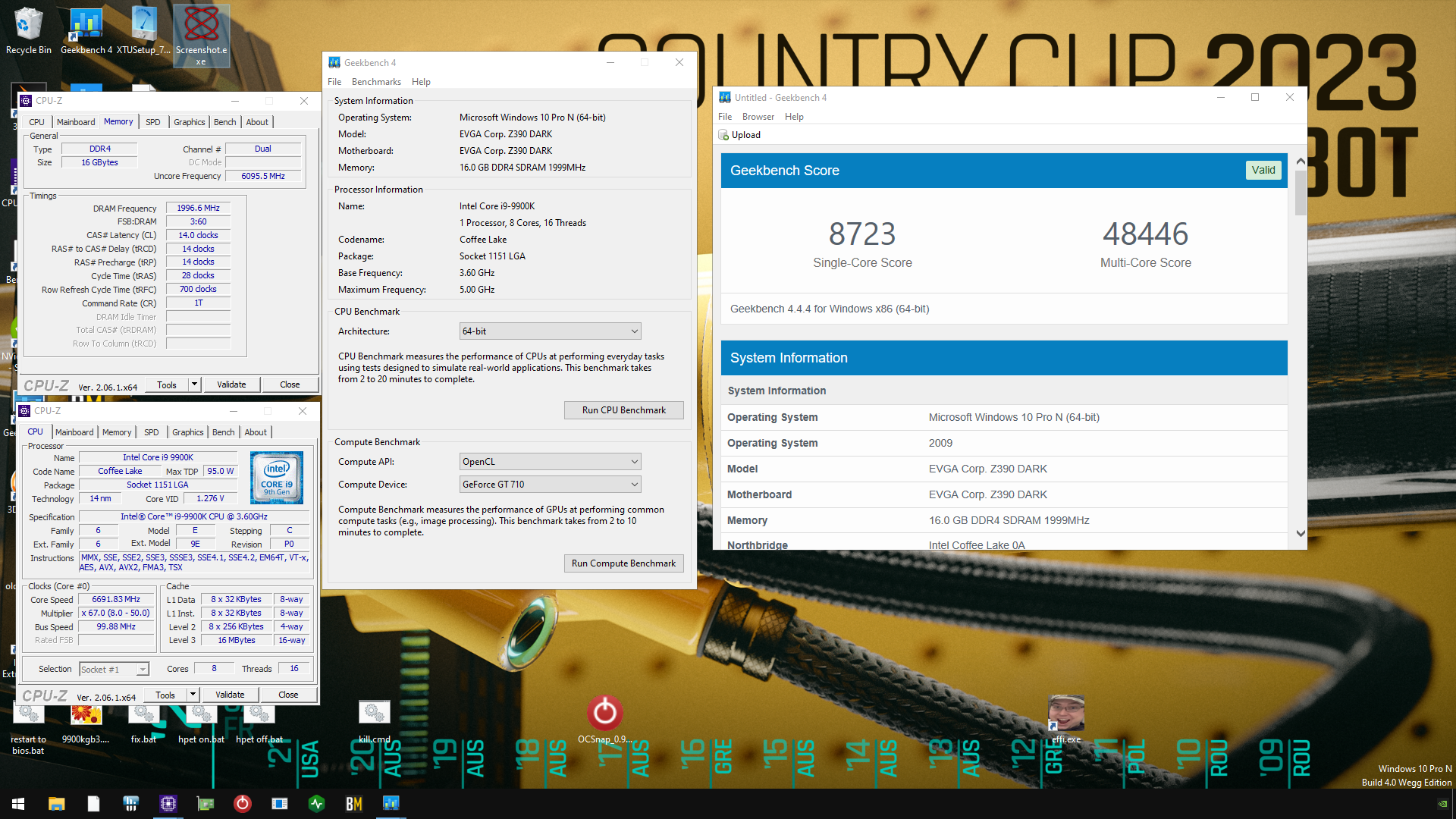The image size is (1456, 819).
Task: Expand Tools arrow in CPU-Z Memory window
Action: coord(194,384)
